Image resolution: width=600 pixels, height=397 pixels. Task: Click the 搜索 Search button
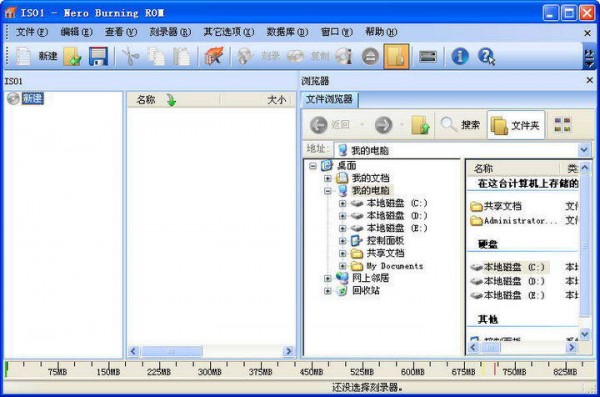click(460, 125)
